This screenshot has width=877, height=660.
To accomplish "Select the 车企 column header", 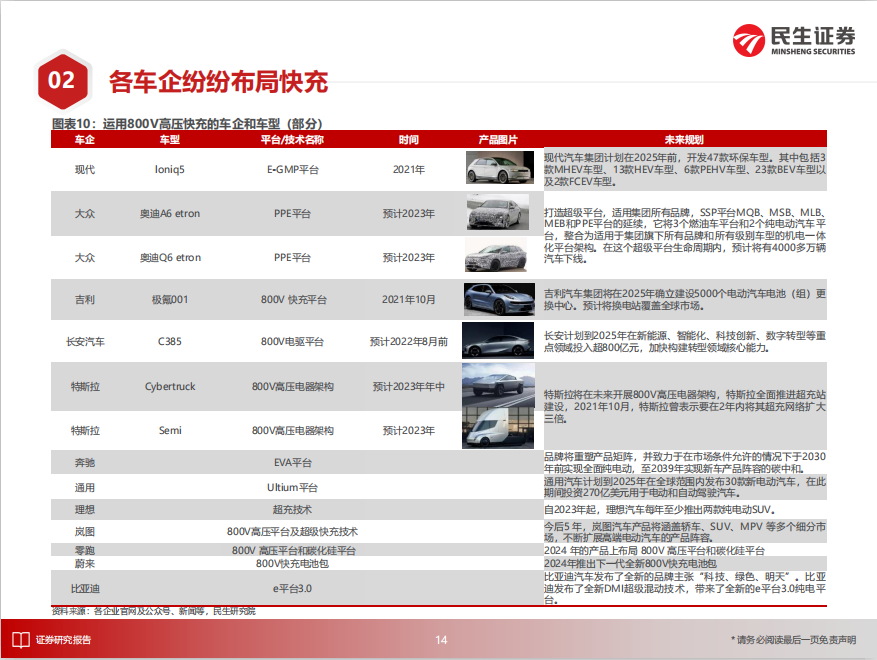I will coord(84,140).
